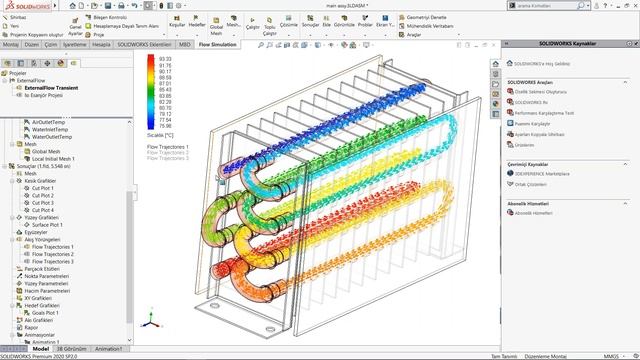Click Projenin Kopyasını oluştur
Viewport: 640px width, 360px height.
pos(33,35)
